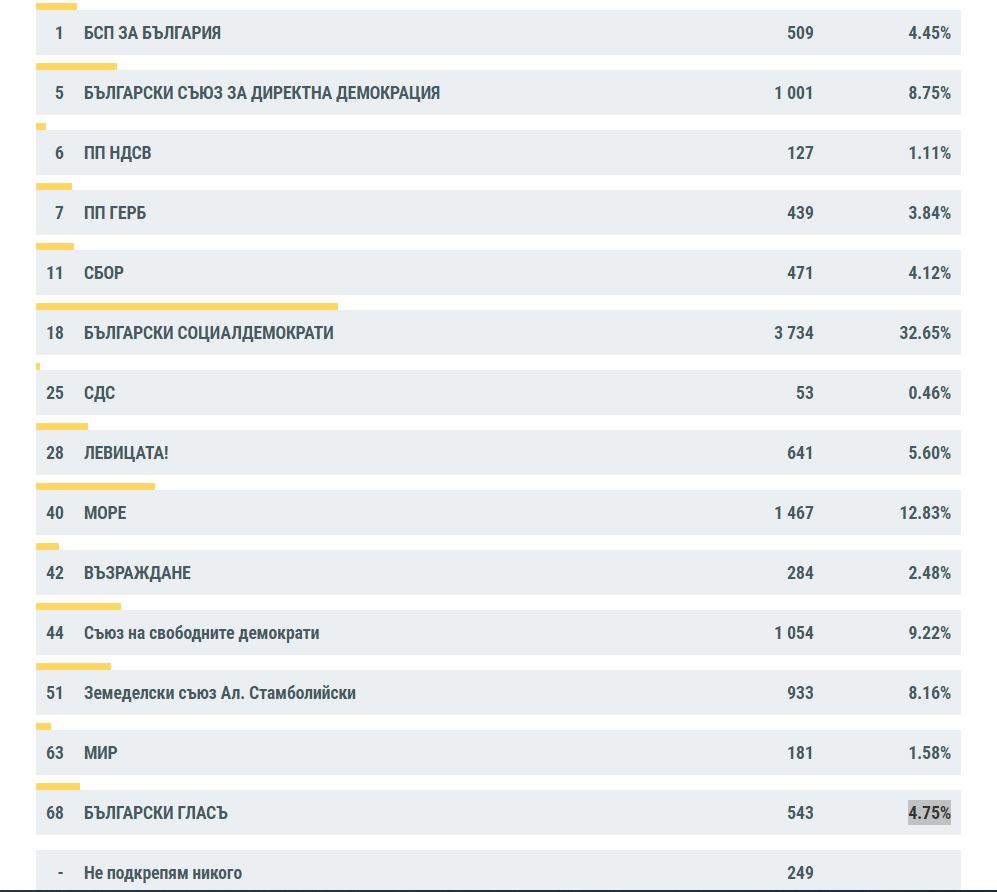Click vote count 249 for Не подкрепям никого
Screen dimensions: 997x892
coord(800,873)
